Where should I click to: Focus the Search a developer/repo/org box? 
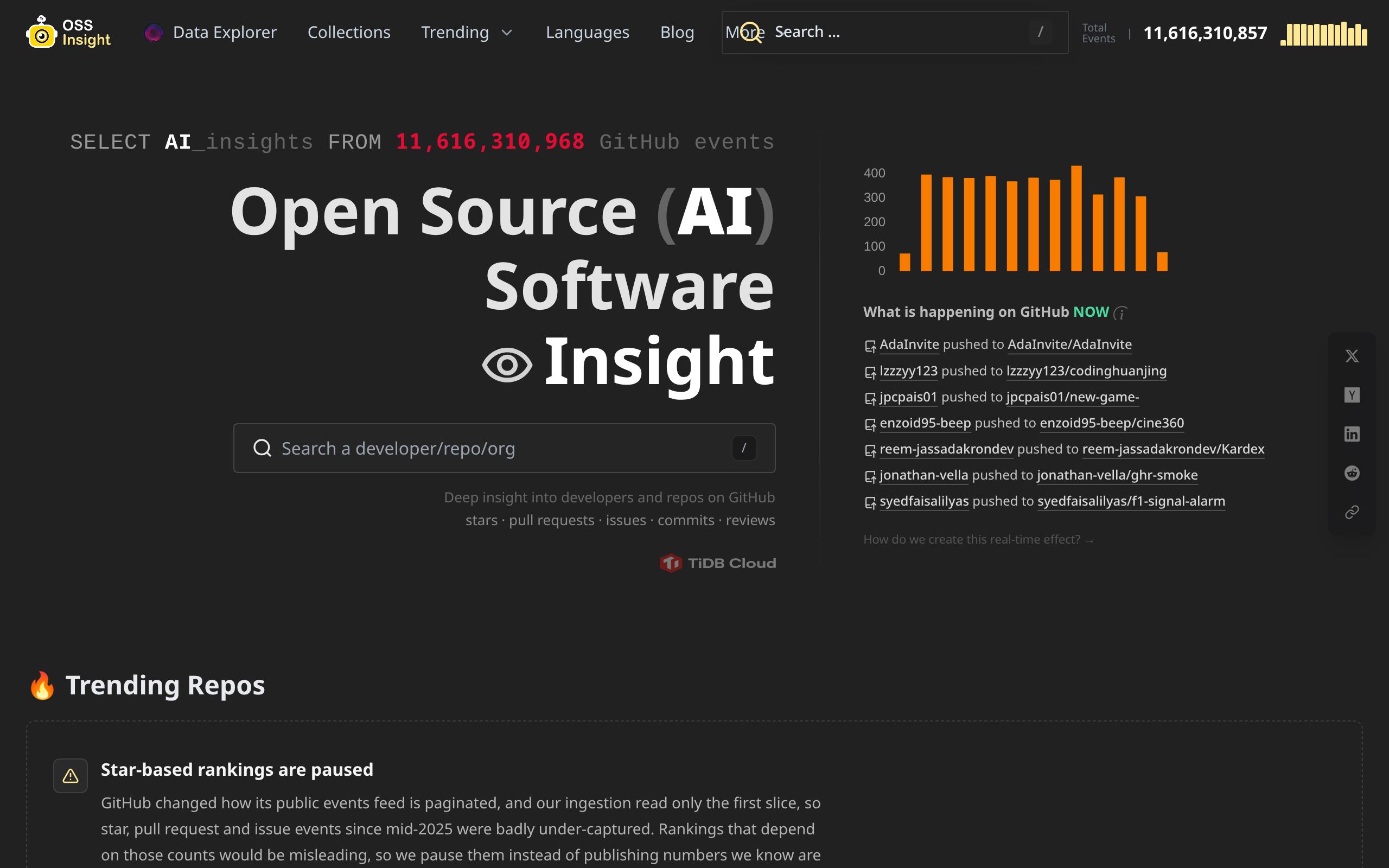point(504,448)
